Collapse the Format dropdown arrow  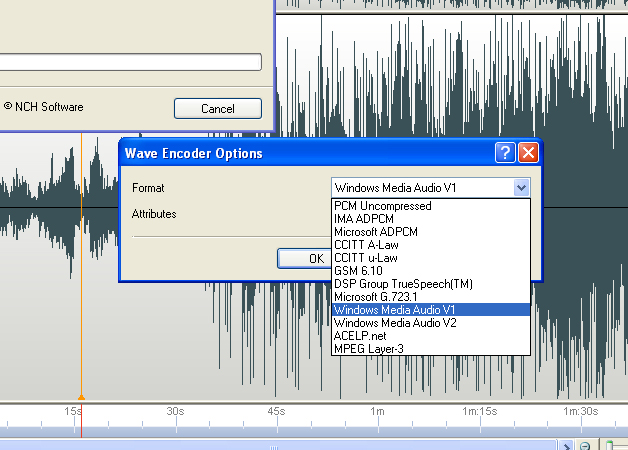pos(521,188)
